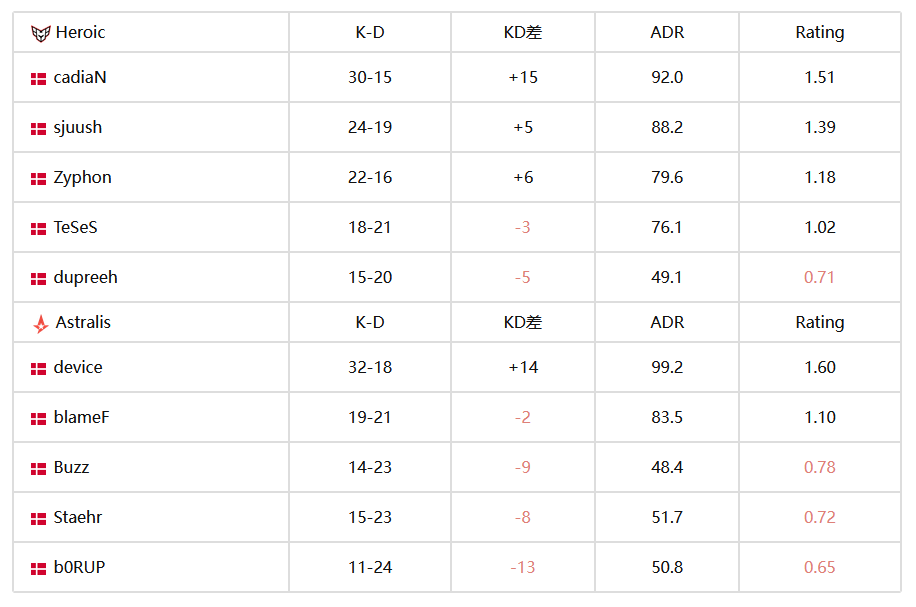Screen dimensions: 916x607
Task: Click the KD差 header in Astralis row
Action: pyautogui.click(x=523, y=322)
